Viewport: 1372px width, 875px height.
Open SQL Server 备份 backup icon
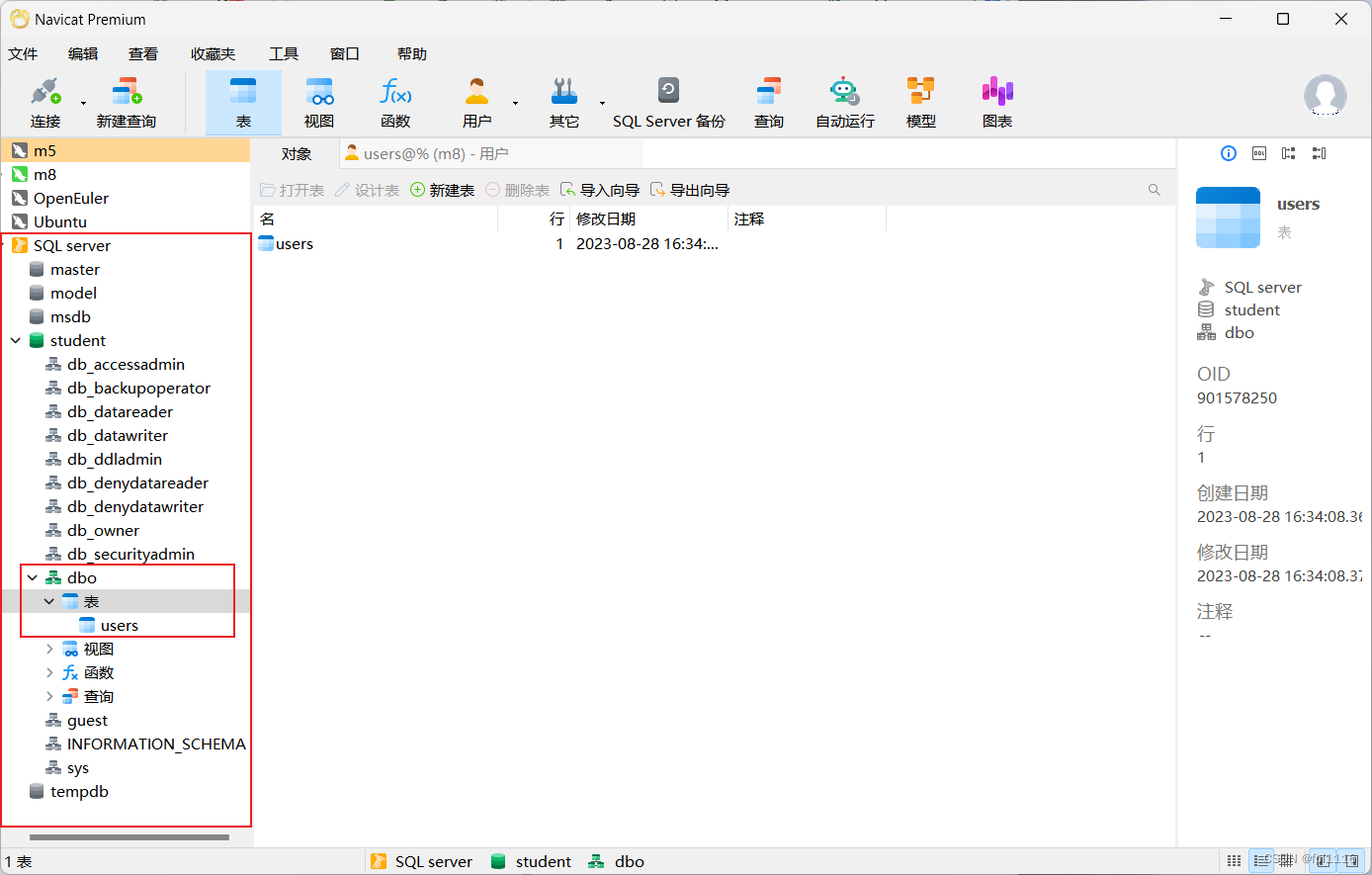pos(668,100)
